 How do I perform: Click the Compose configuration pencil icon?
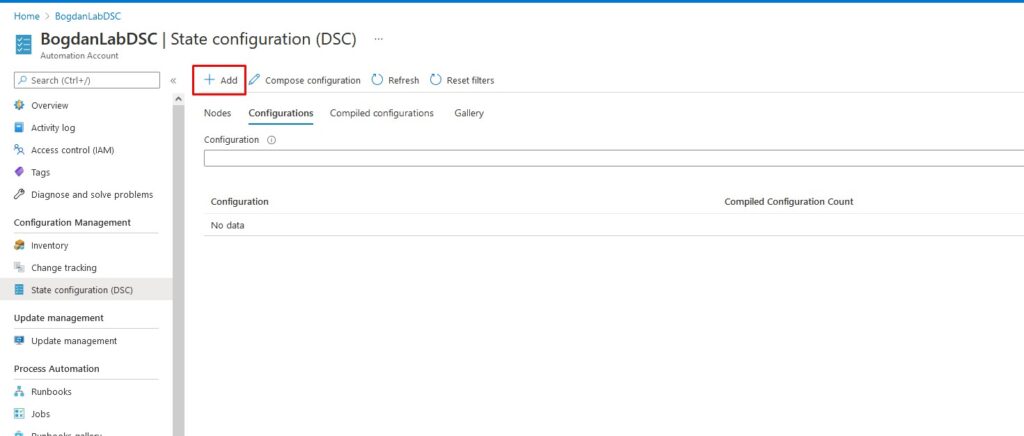tap(254, 80)
